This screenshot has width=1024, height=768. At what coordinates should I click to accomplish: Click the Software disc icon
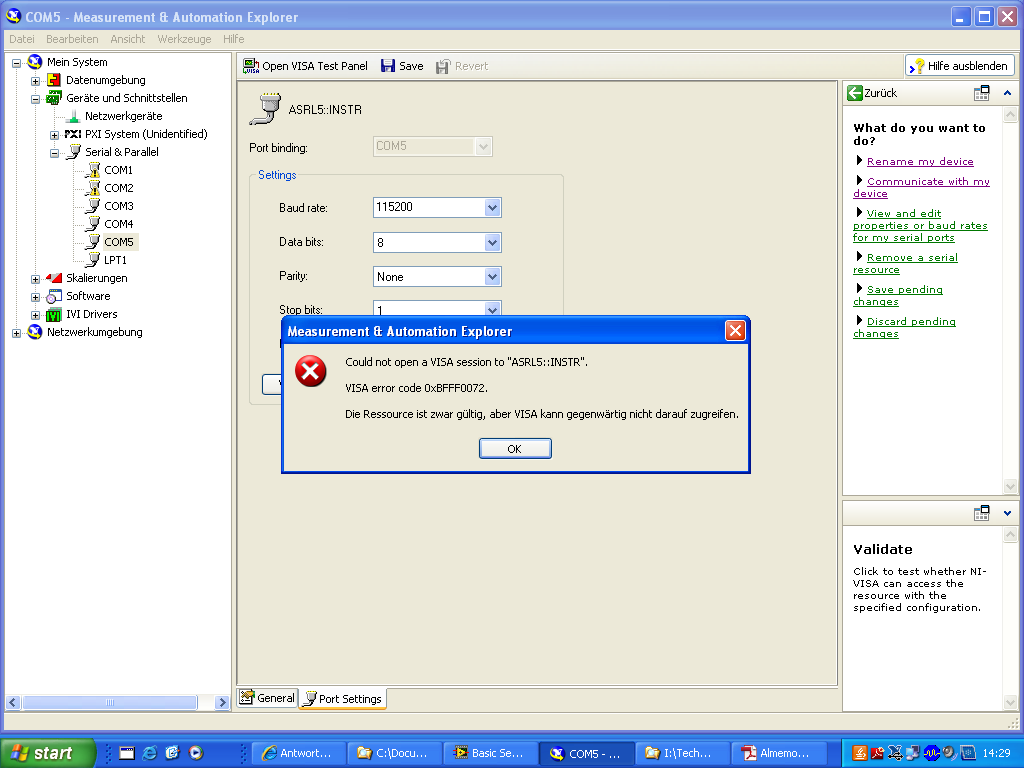[54, 296]
